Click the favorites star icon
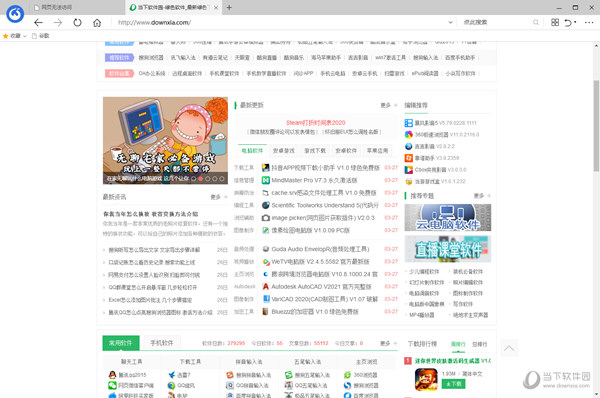Image resolution: width=600 pixels, height=398 pixels. [x=5, y=36]
